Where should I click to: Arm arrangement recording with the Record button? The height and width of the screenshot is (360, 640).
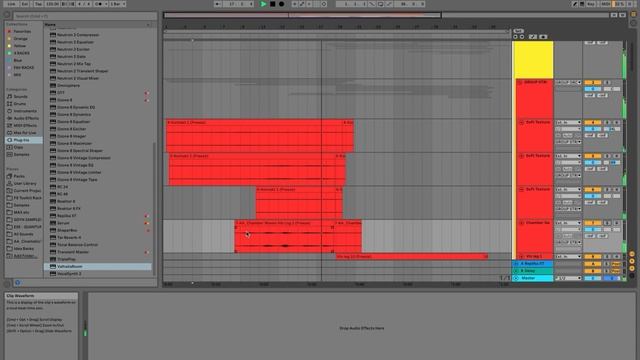point(282,4)
